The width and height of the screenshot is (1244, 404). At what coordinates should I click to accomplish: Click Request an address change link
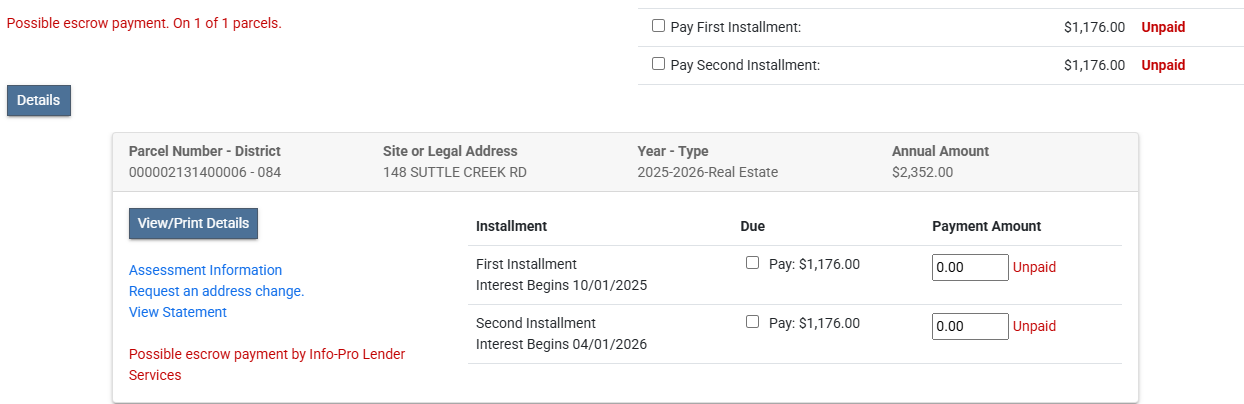(216, 291)
